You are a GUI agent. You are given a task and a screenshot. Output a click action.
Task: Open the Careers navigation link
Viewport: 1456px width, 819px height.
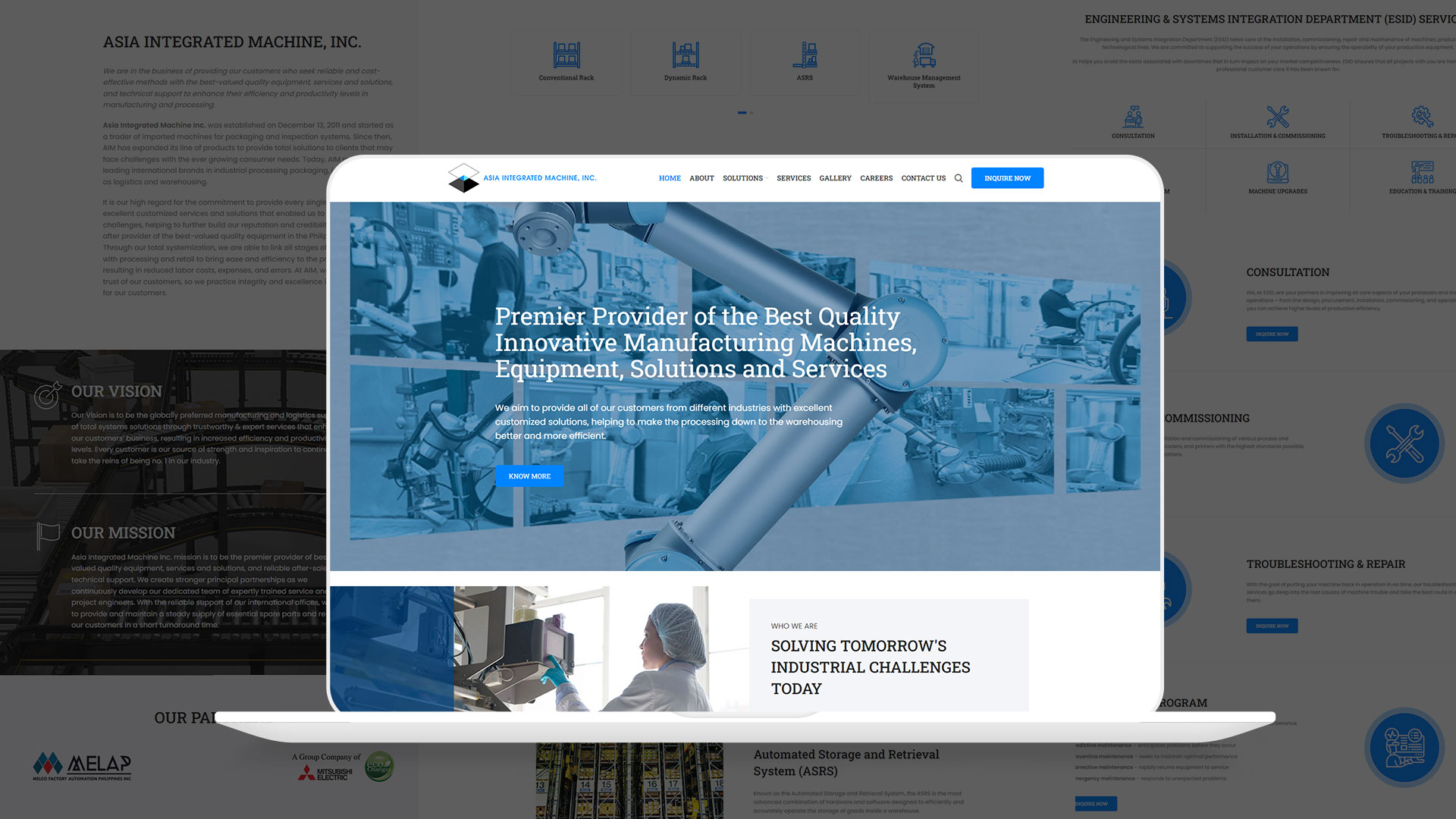876,178
